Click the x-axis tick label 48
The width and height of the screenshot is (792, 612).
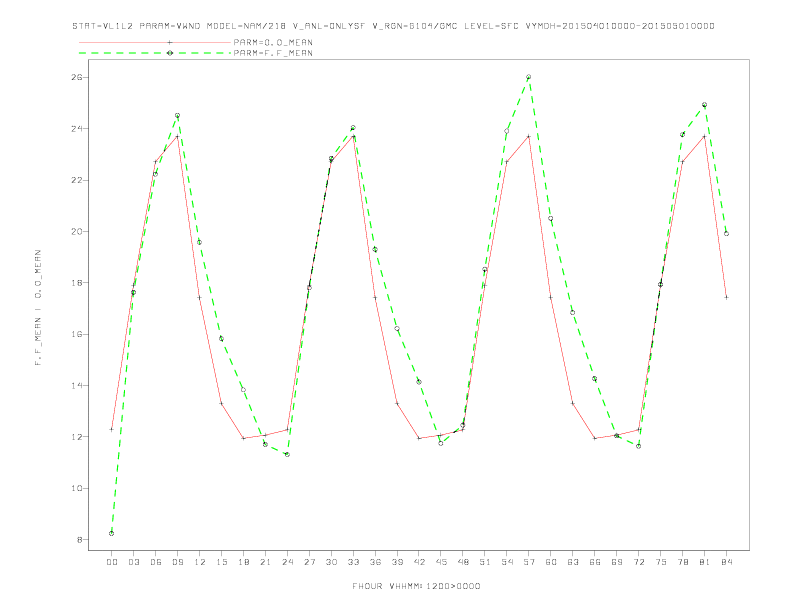tap(463, 562)
